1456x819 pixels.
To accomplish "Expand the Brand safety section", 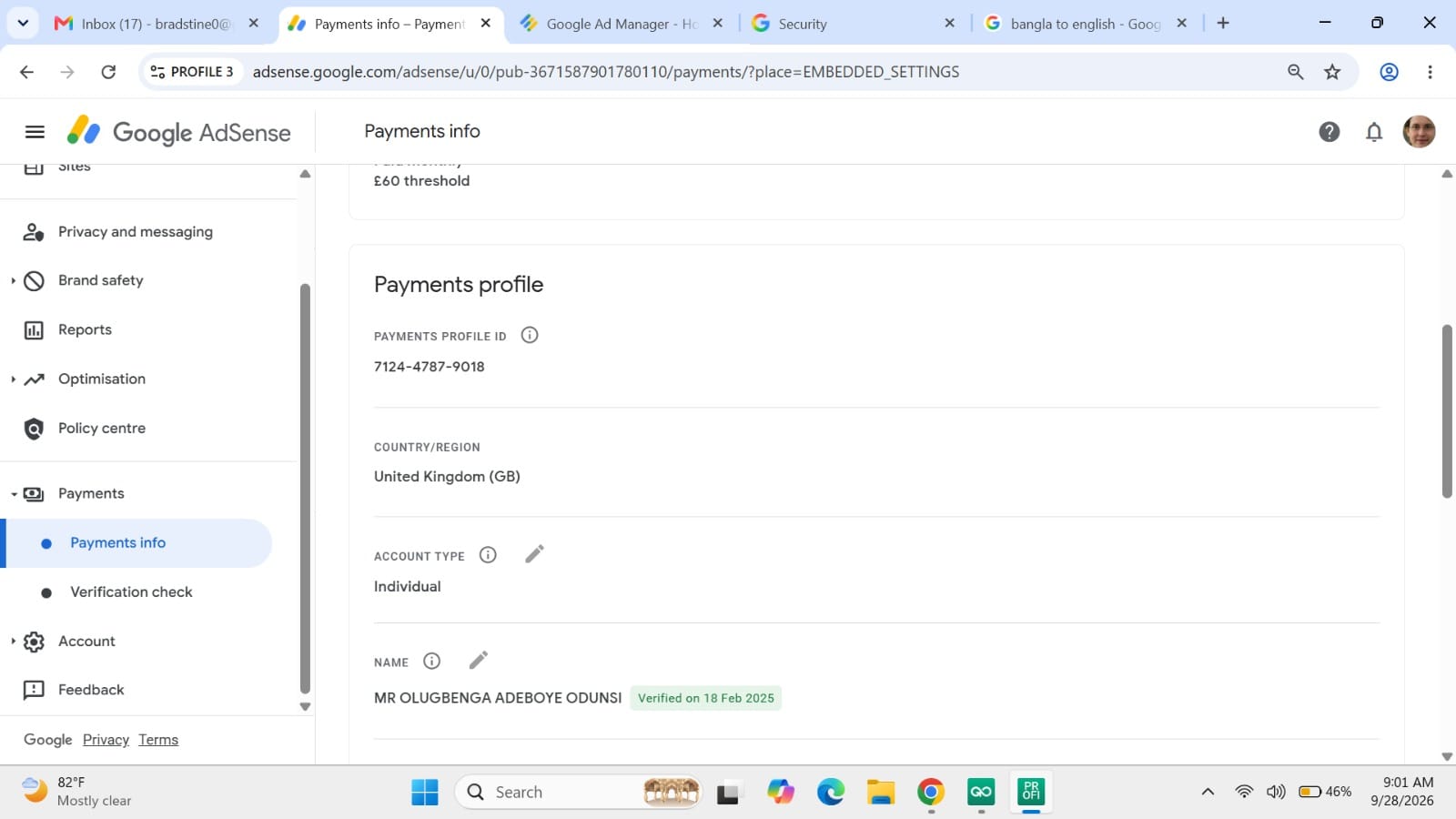I will pyautogui.click(x=13, y=280).
